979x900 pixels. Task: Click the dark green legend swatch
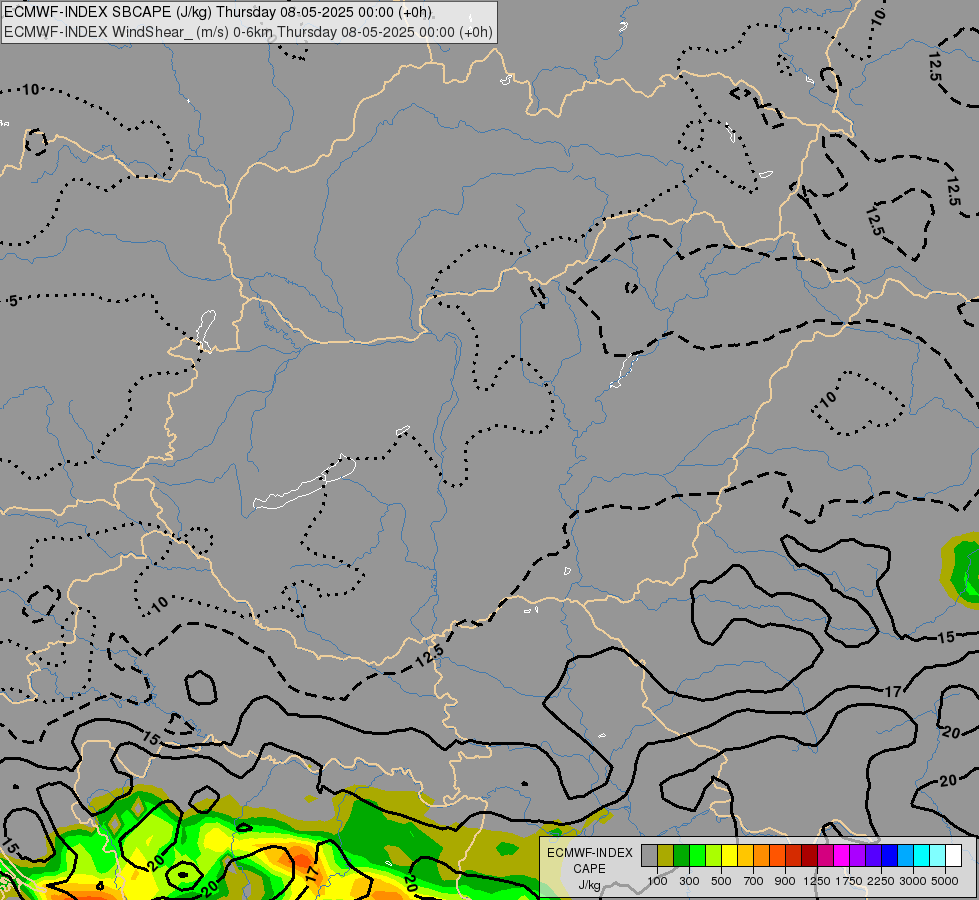(x=682, y=855)
